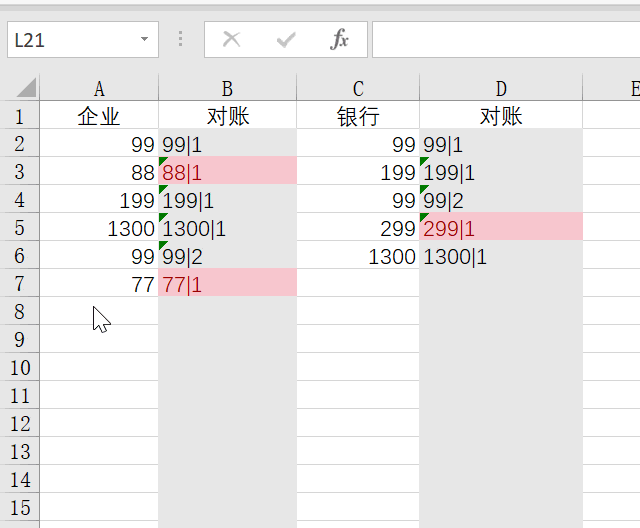Click cell D6 showing 1300|1
640x528 pixels.
pos(501,255)
